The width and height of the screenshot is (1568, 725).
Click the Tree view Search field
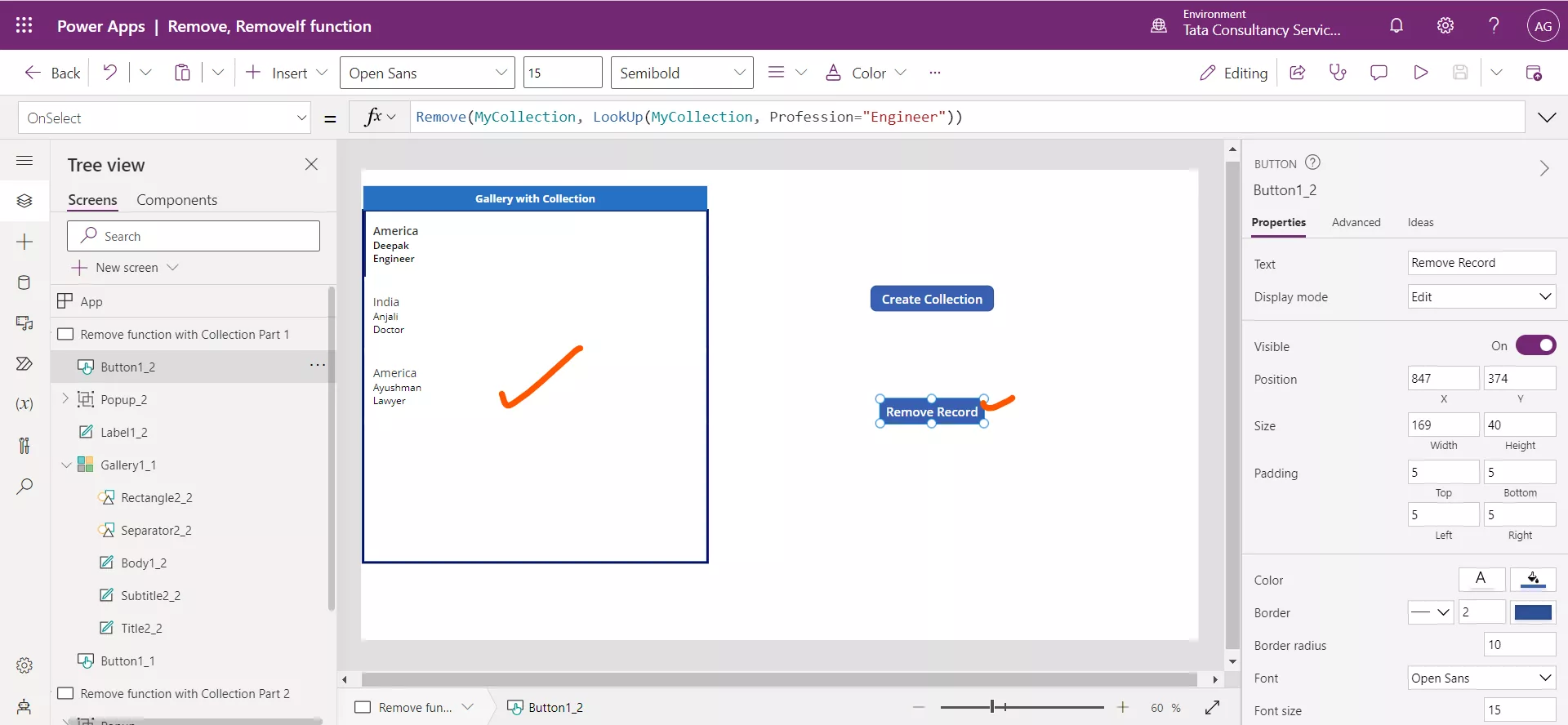coord(194,236)
